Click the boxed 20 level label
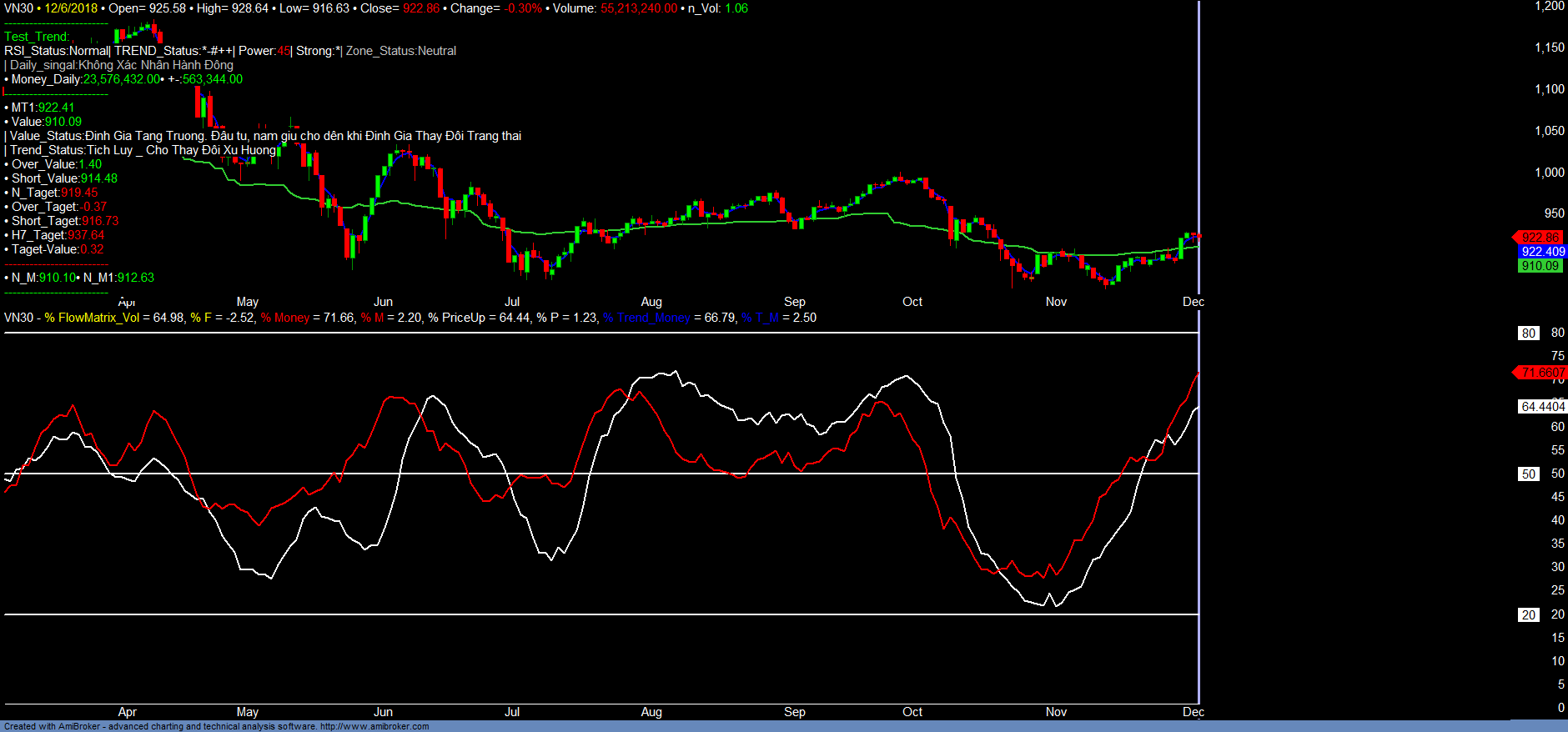 (x=1528, y=615)
